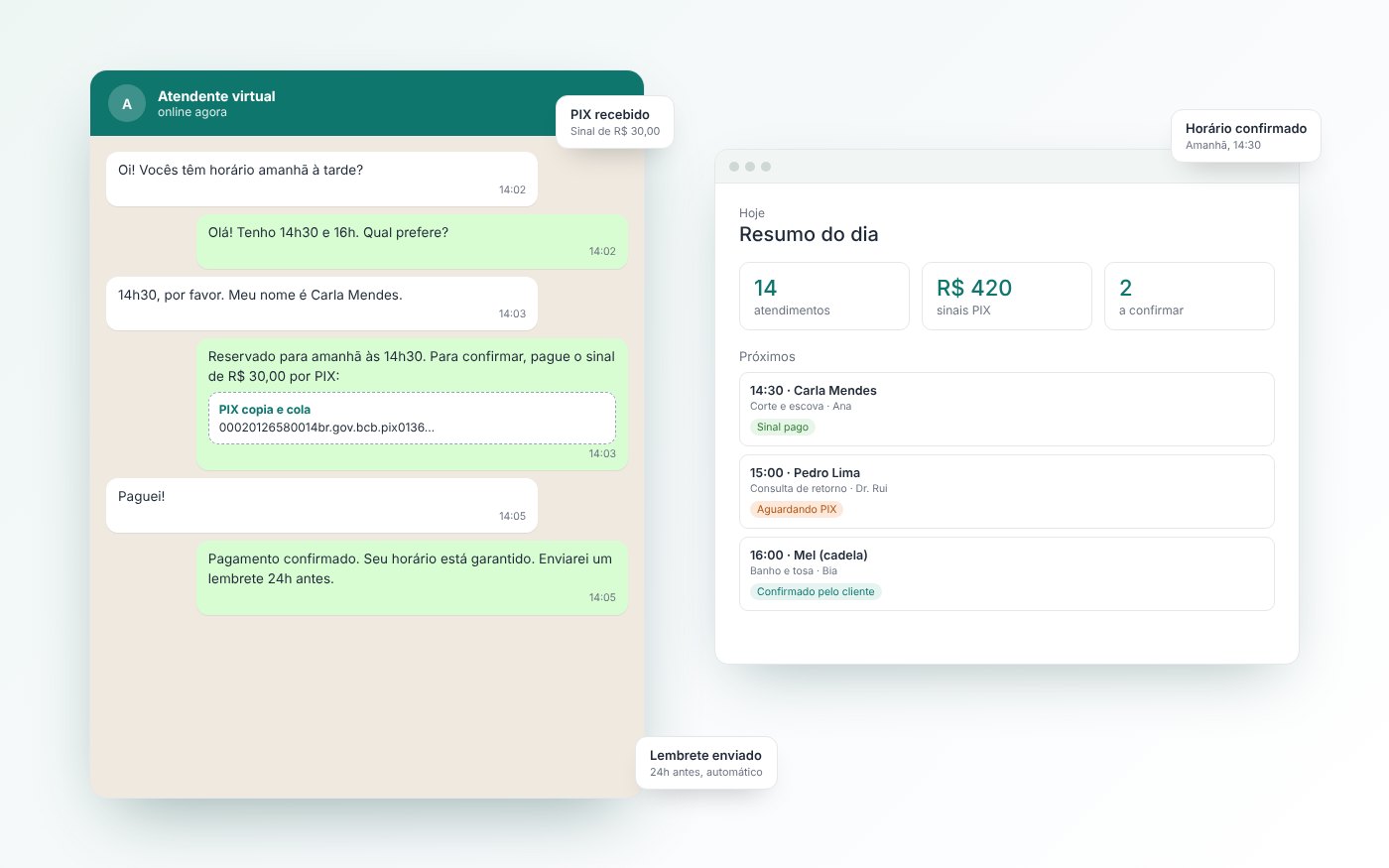
Task: Open the 2 a confirmar stat card
Action: [x=1190, y=296]
